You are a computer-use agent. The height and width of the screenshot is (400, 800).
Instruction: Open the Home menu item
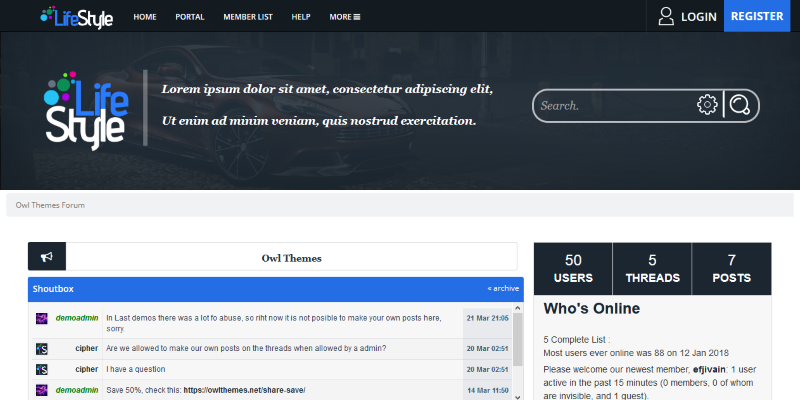pos(145,17)
